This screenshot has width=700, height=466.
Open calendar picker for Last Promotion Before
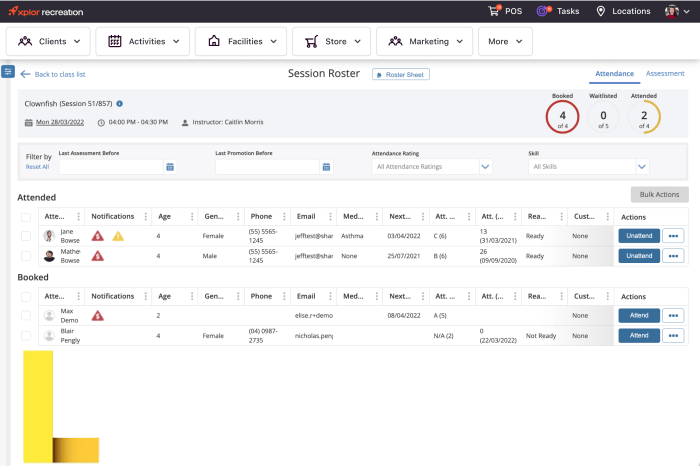[x=326, y=167]
